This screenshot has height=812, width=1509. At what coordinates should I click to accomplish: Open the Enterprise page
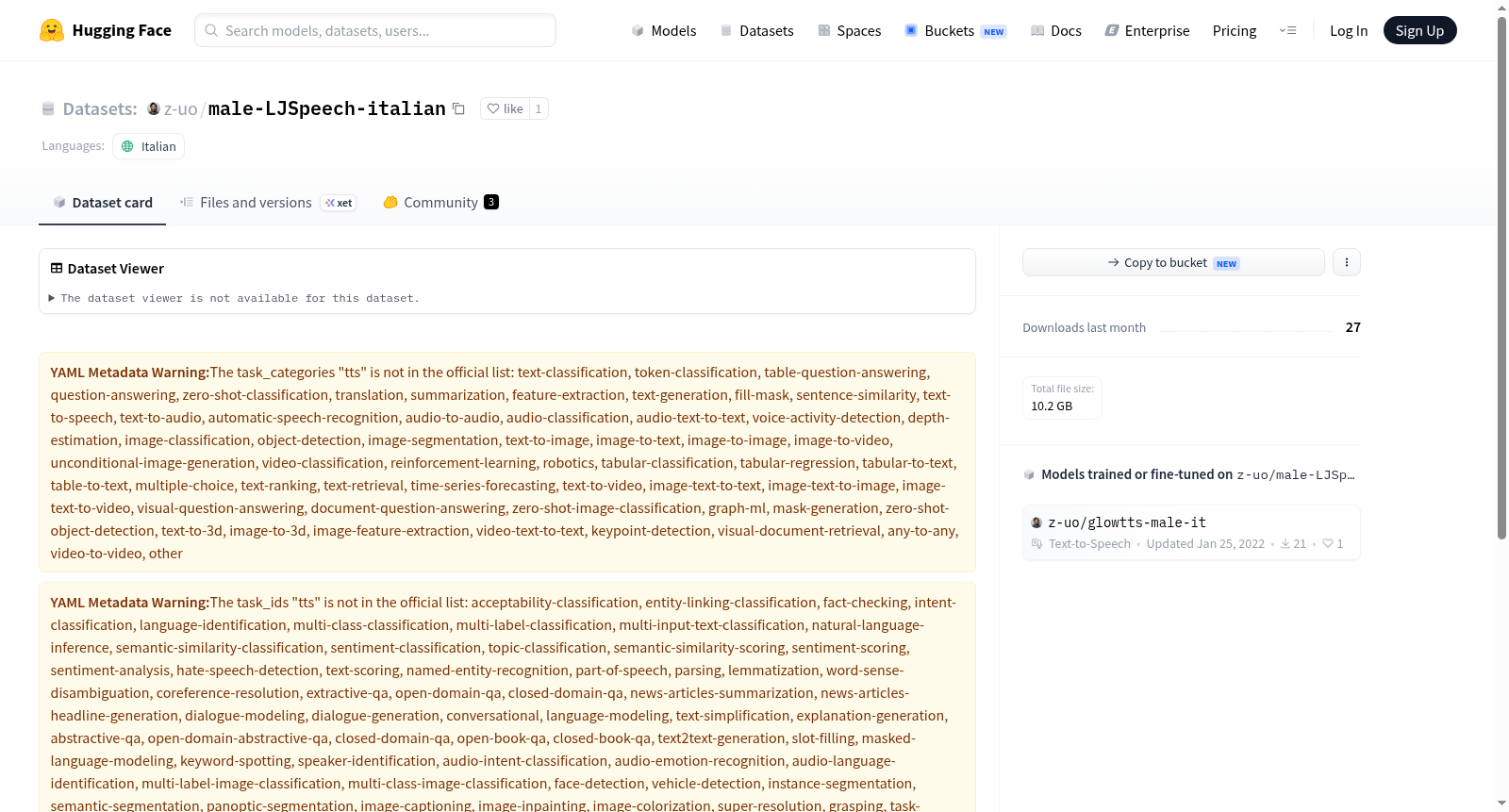pos(1147,31)
